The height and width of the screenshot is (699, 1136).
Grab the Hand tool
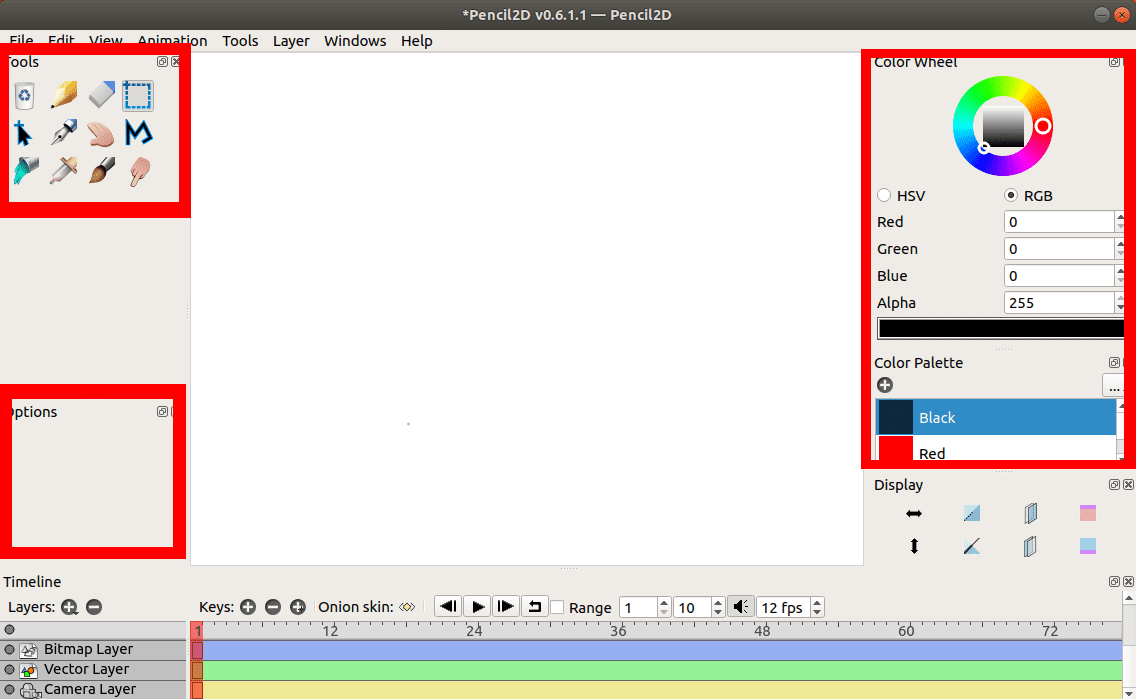(100, 133)
